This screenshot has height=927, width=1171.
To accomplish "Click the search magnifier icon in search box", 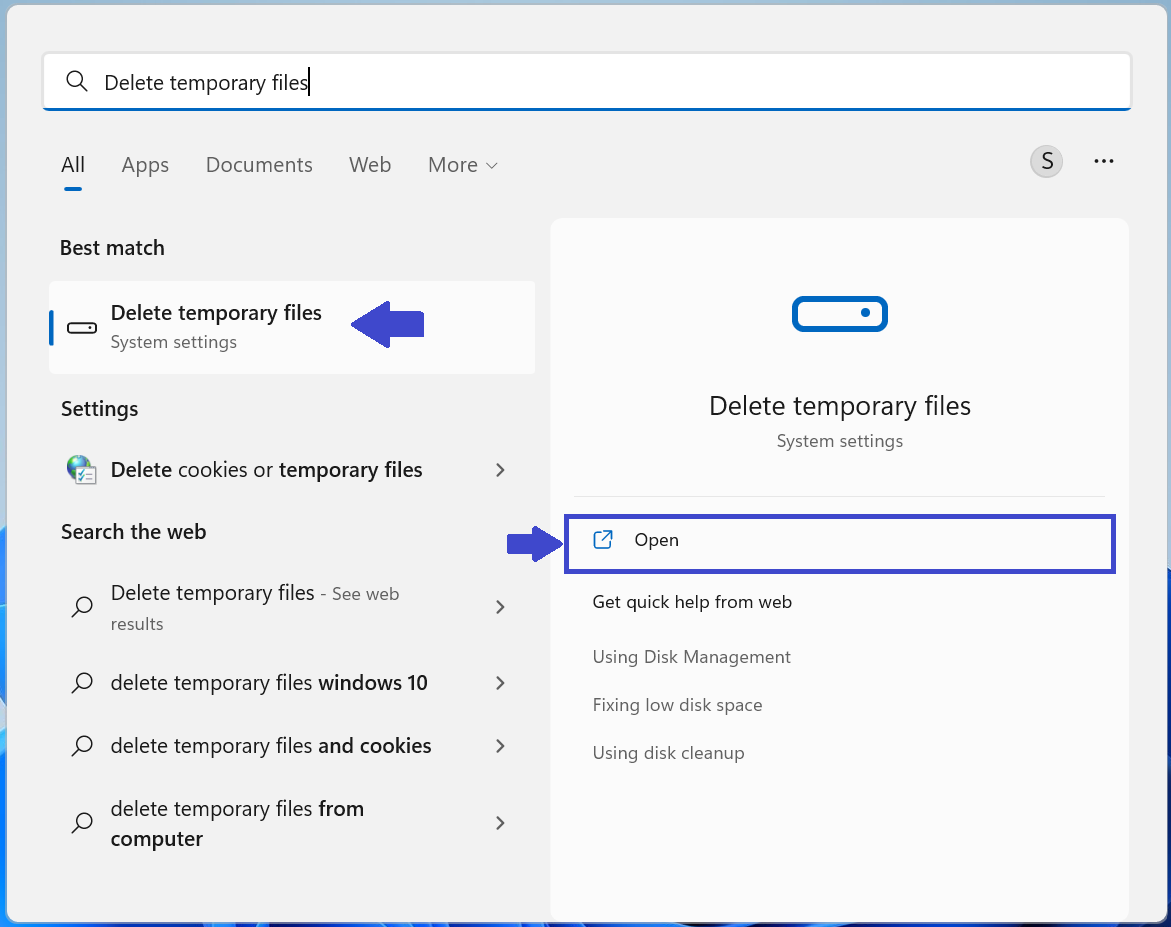I will pos(76,82).
